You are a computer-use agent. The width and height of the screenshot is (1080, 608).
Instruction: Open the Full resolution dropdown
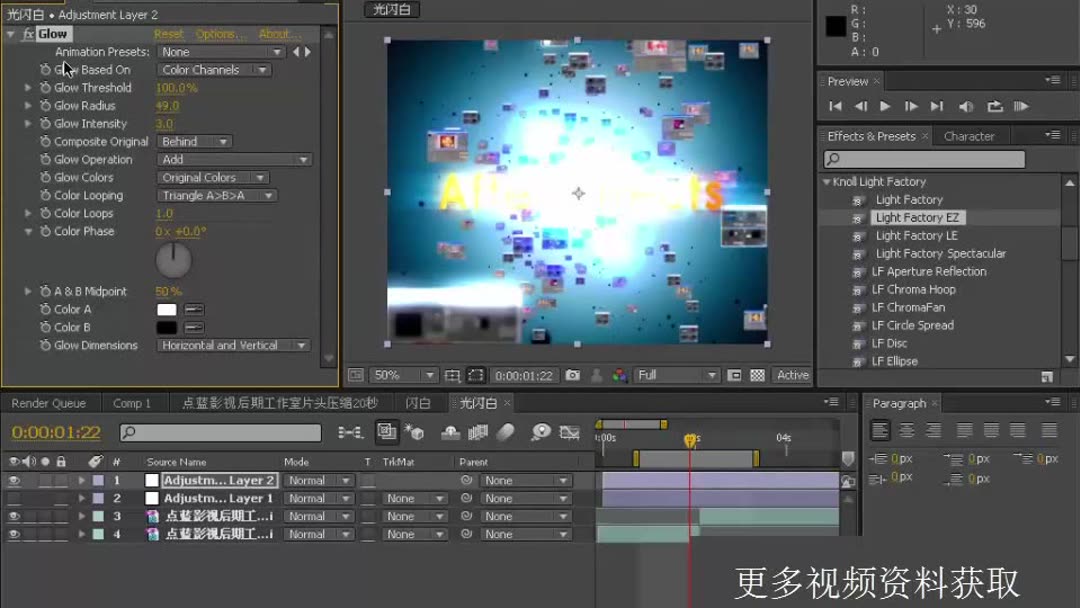coord(676,374)
